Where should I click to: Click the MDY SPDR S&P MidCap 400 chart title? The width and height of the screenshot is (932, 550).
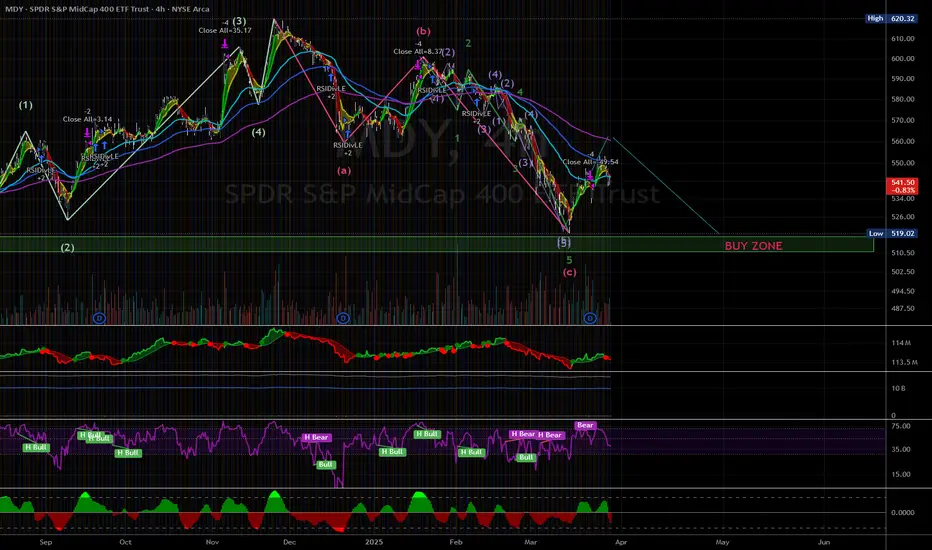[107, 9]
